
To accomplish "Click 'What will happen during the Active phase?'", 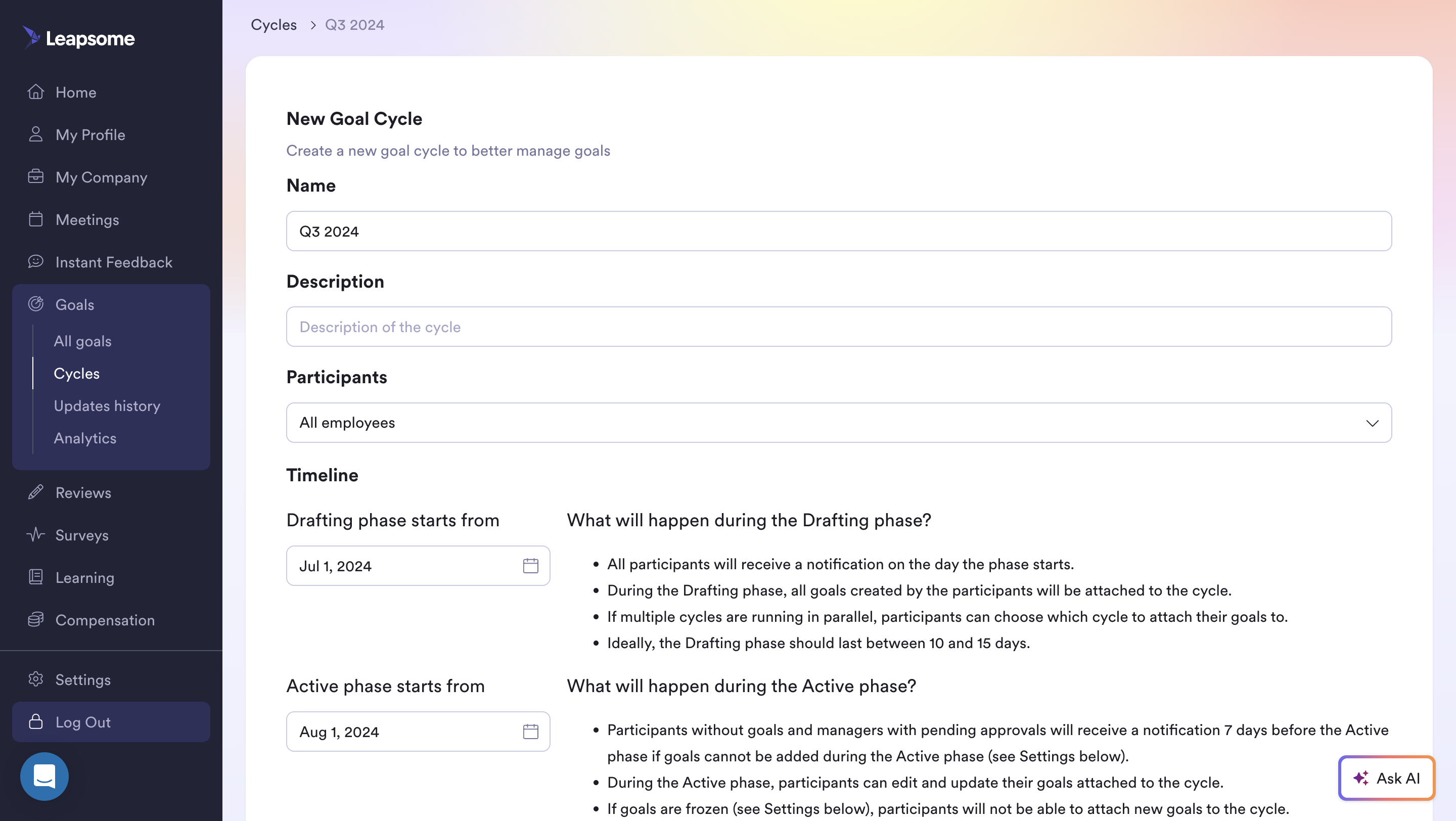I will point(742,686).
